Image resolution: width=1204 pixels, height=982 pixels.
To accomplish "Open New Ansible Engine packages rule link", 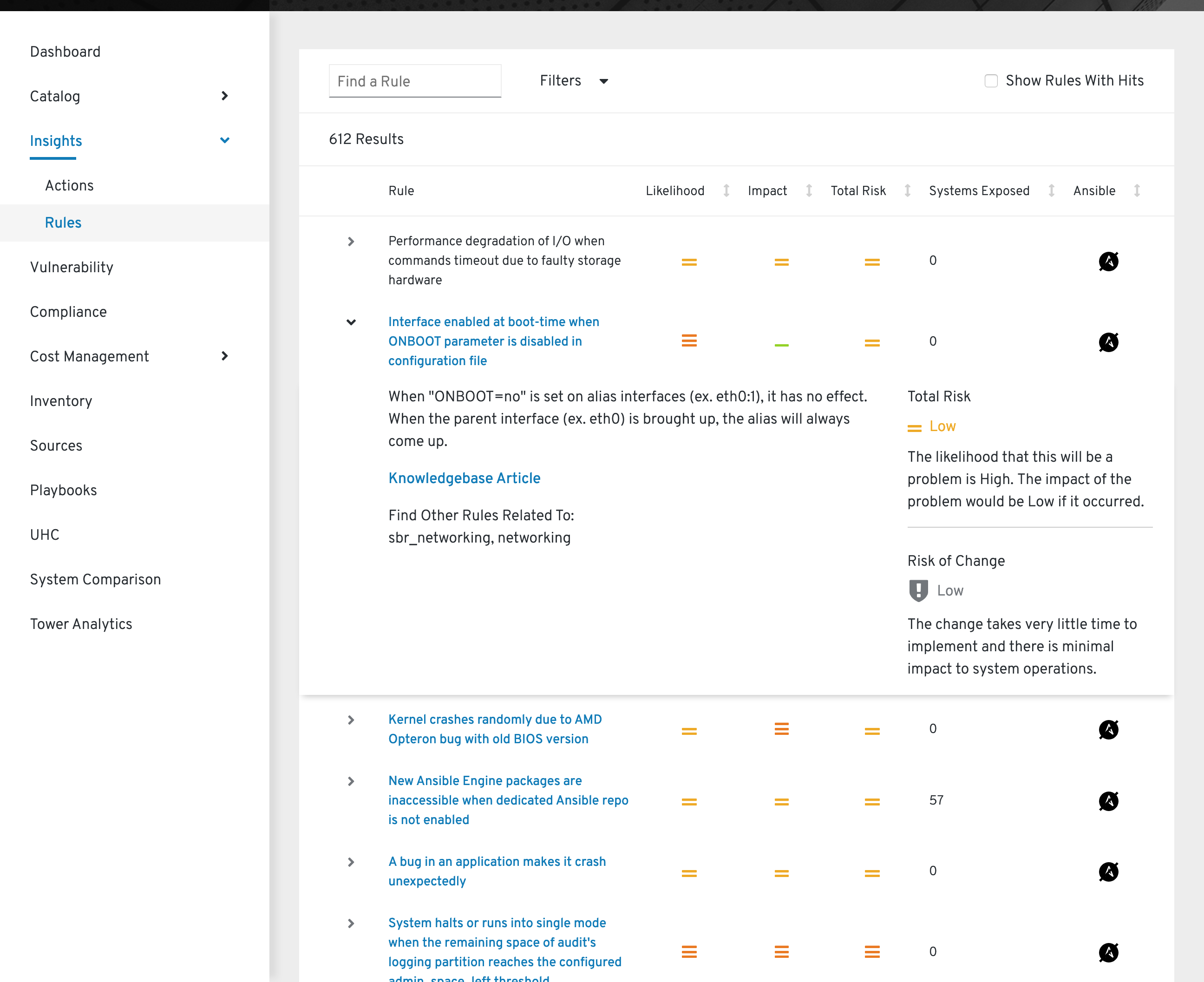I will [509, 800].
